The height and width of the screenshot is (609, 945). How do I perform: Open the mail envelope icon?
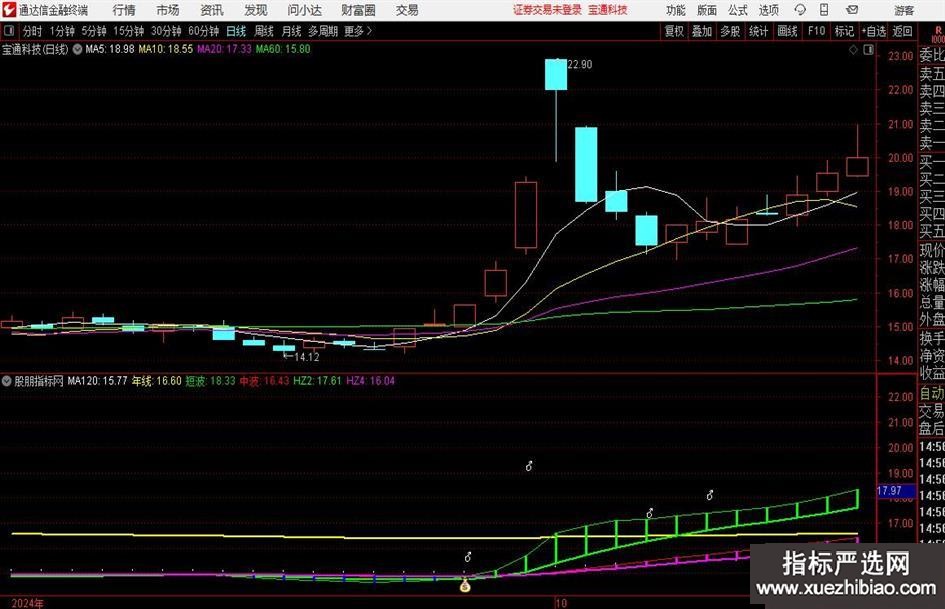(852, 10)
